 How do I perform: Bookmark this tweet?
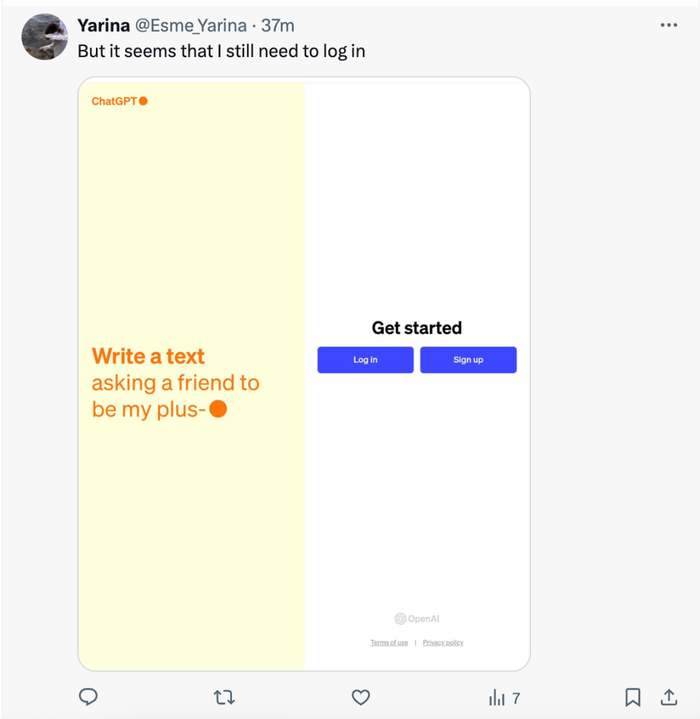[633, 697]
